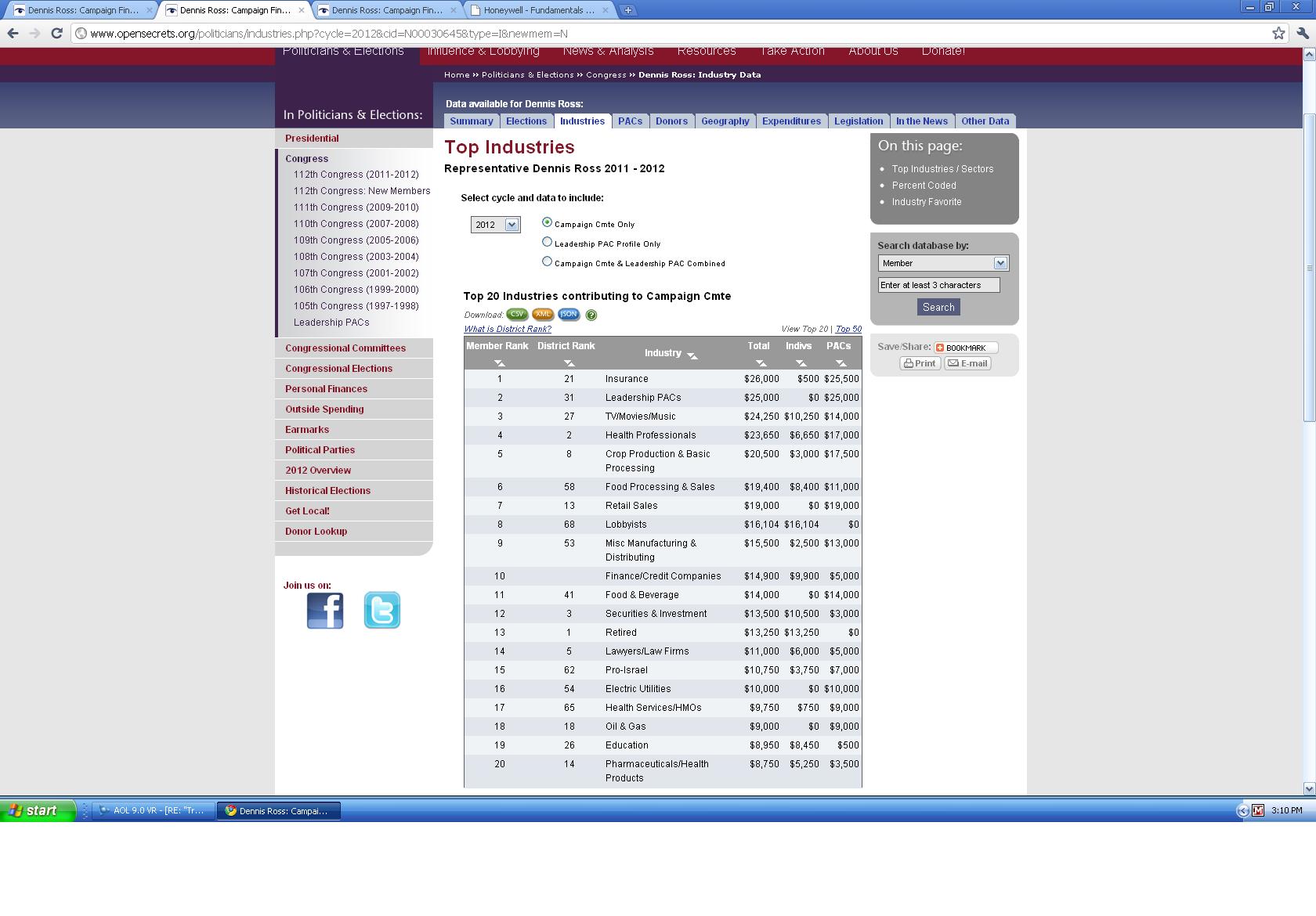The width and height of the screenshot is (1316, 916).
Task: Click the Insurance industry row
Action: (x=663, y=379)
